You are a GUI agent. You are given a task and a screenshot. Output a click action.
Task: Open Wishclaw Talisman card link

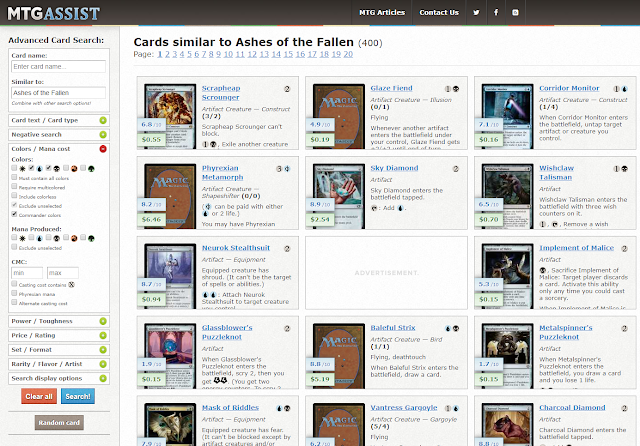tap(556, 173)
